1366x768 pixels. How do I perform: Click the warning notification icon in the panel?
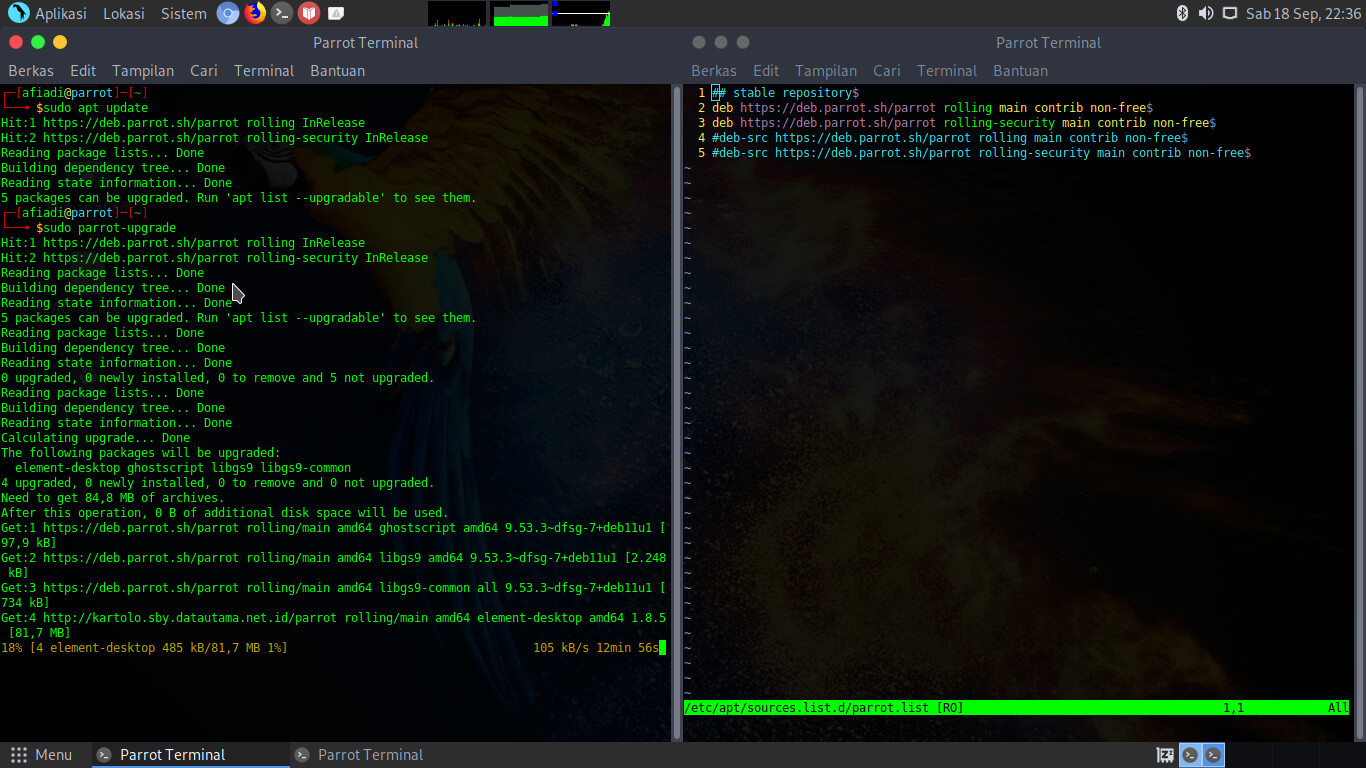336,13
